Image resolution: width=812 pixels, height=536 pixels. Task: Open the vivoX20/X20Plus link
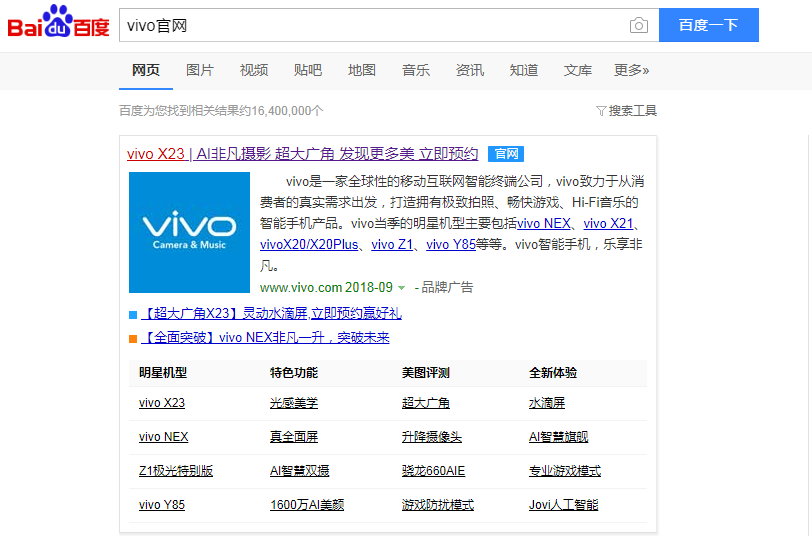pyautogui.click(x=309, y=244)
